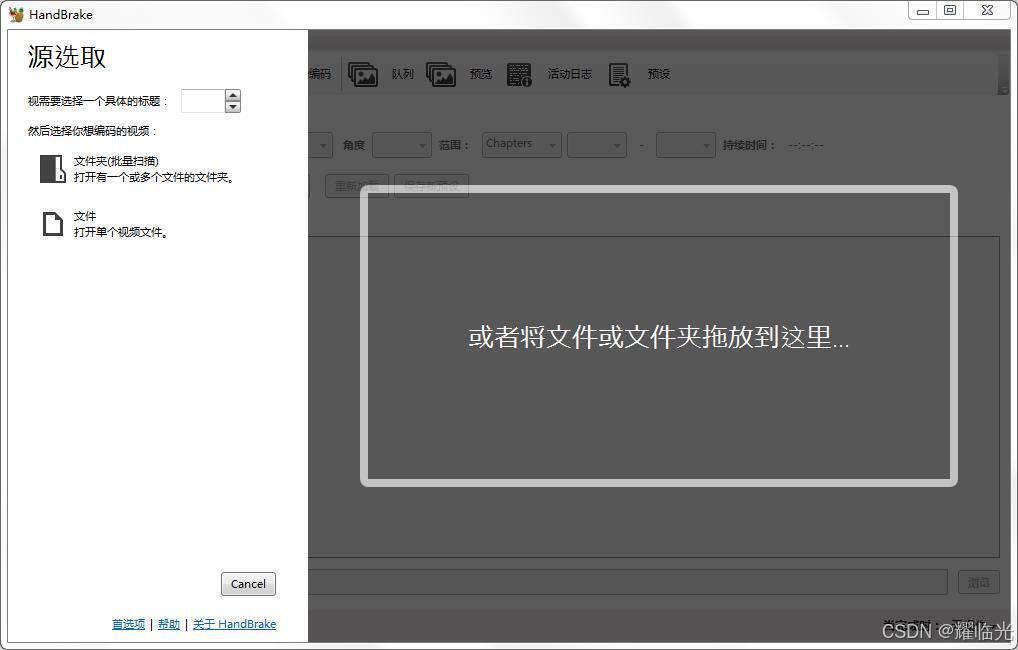Expand the chapter end dropdown
This screenshot has width=1018, height=650.
point(686,145)
